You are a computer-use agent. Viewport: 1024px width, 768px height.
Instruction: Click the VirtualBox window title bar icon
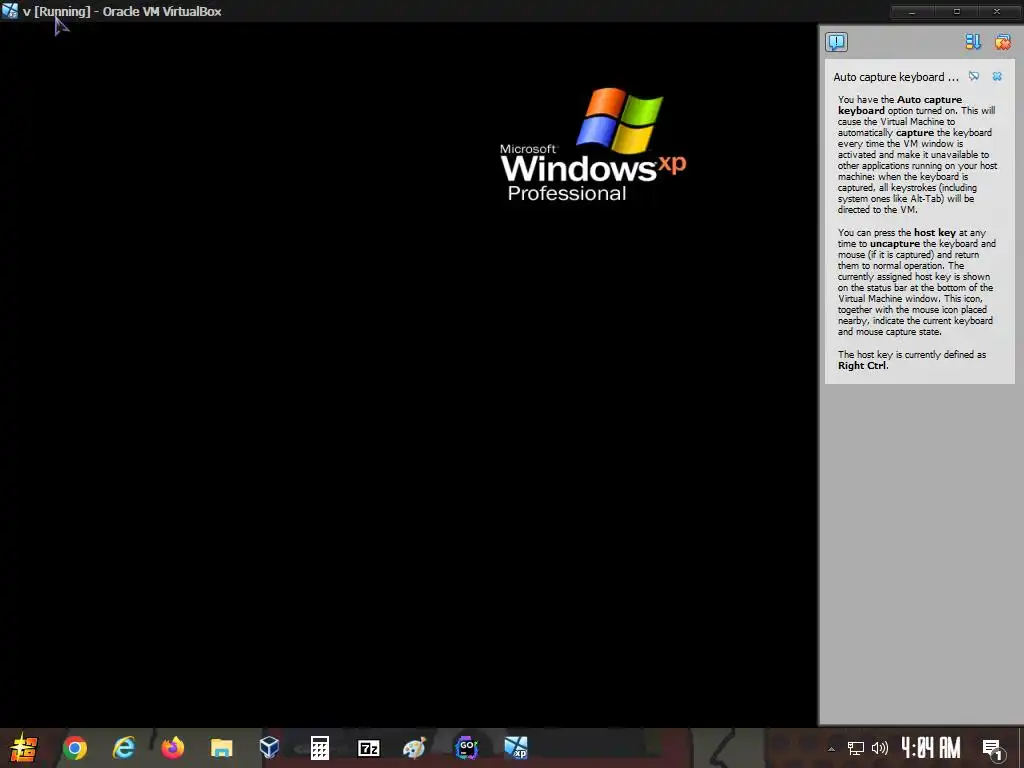tap(10, 11)
